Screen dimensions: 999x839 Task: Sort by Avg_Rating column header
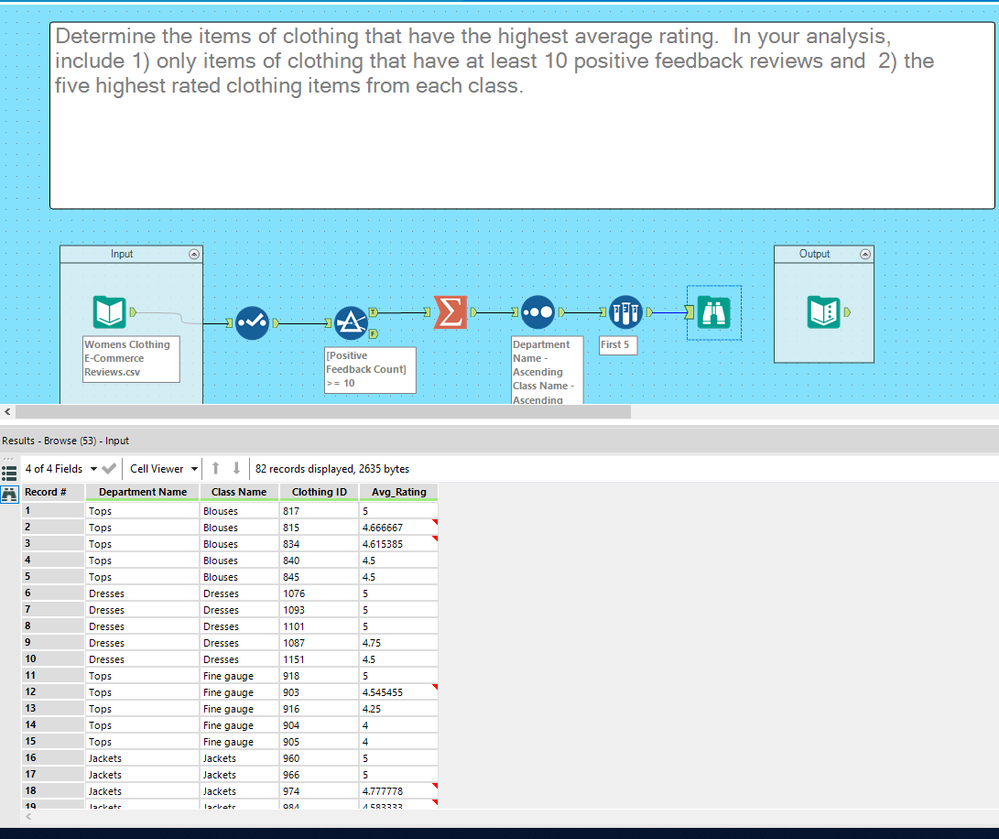pyautogui.click(x=399, y=492)
